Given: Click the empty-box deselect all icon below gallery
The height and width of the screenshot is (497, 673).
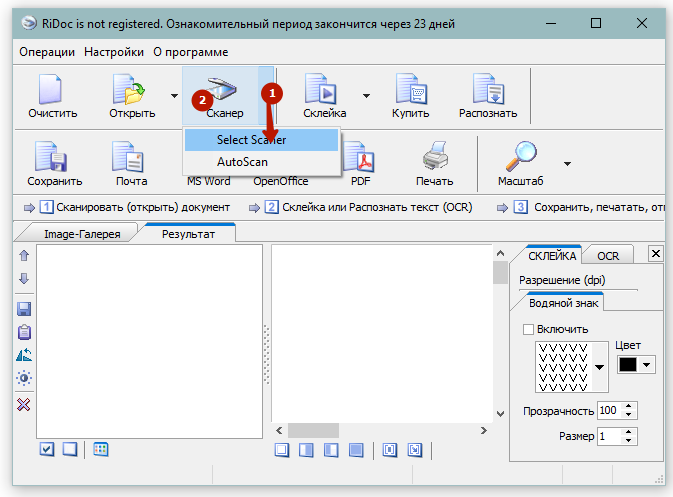Looking at the screenshot, I should click(x=69, y=450).
